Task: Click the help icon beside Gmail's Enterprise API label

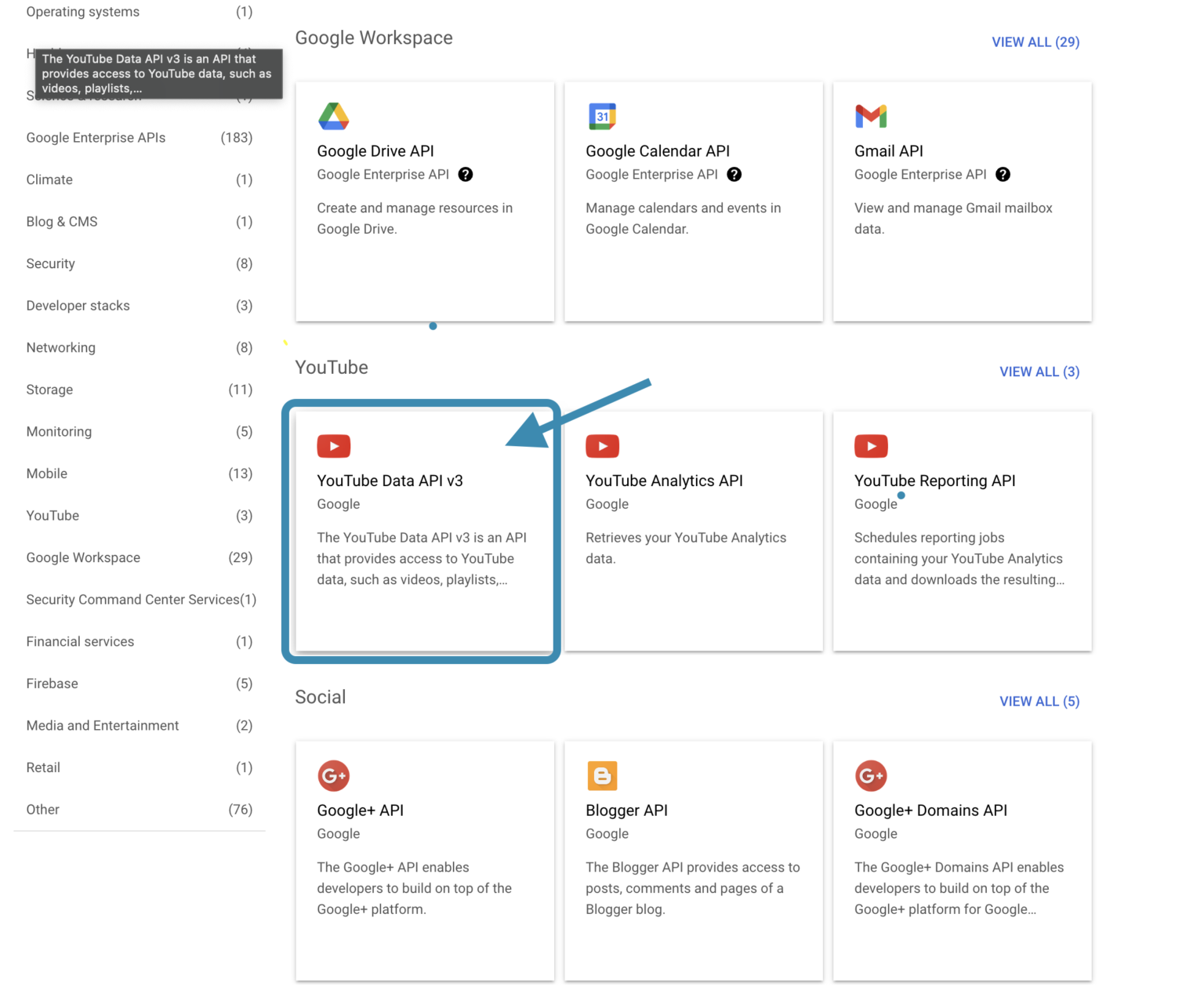Action: [1003, 175]
